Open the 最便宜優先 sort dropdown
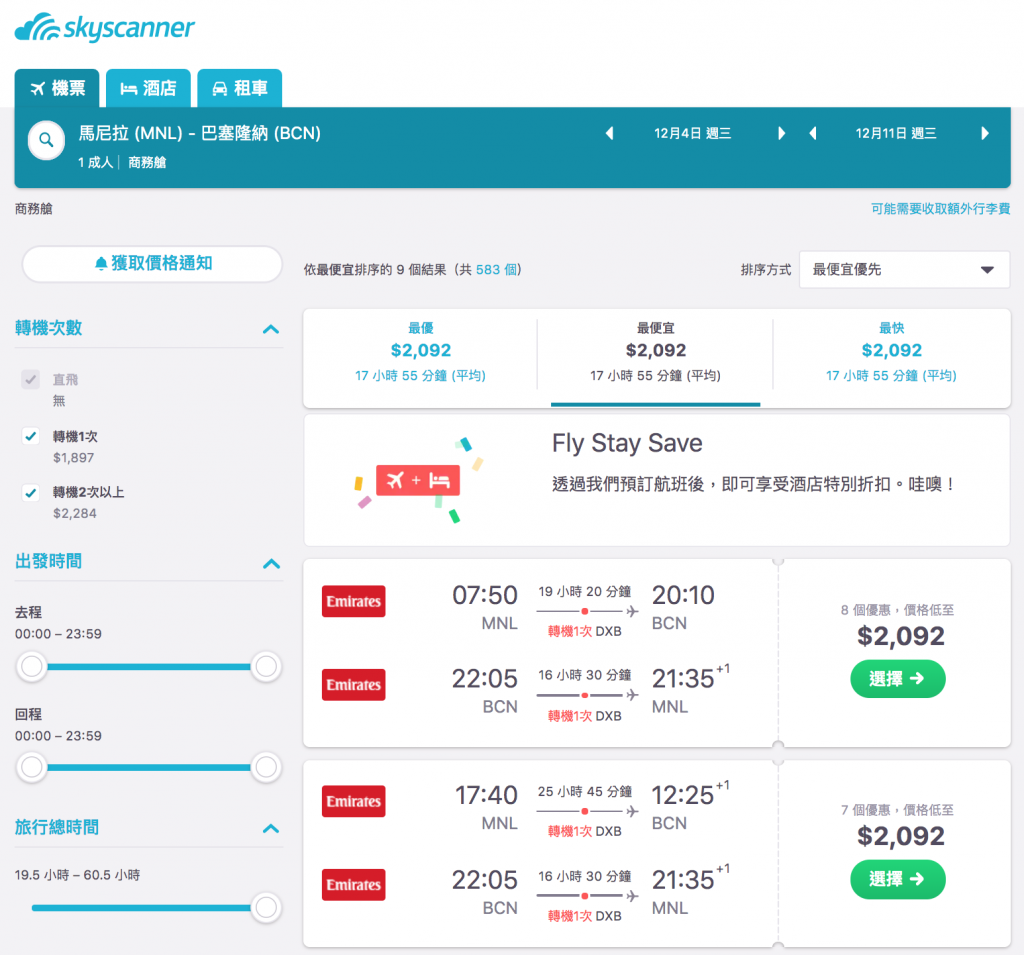Screen dimensions: 1024x955 tap(904, 270)
